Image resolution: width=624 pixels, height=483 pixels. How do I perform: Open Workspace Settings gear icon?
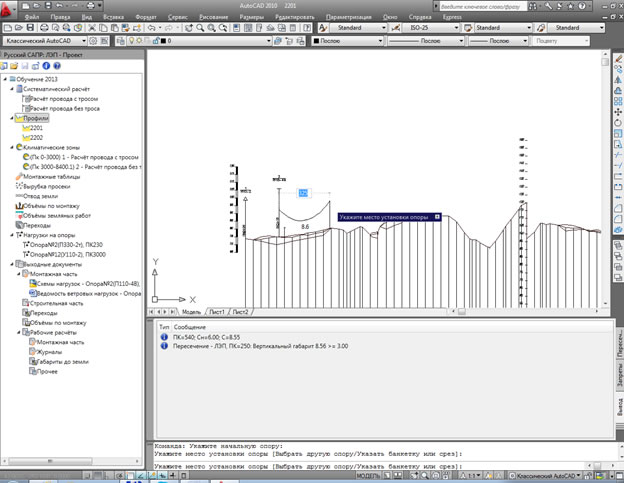tap(94, 41)
